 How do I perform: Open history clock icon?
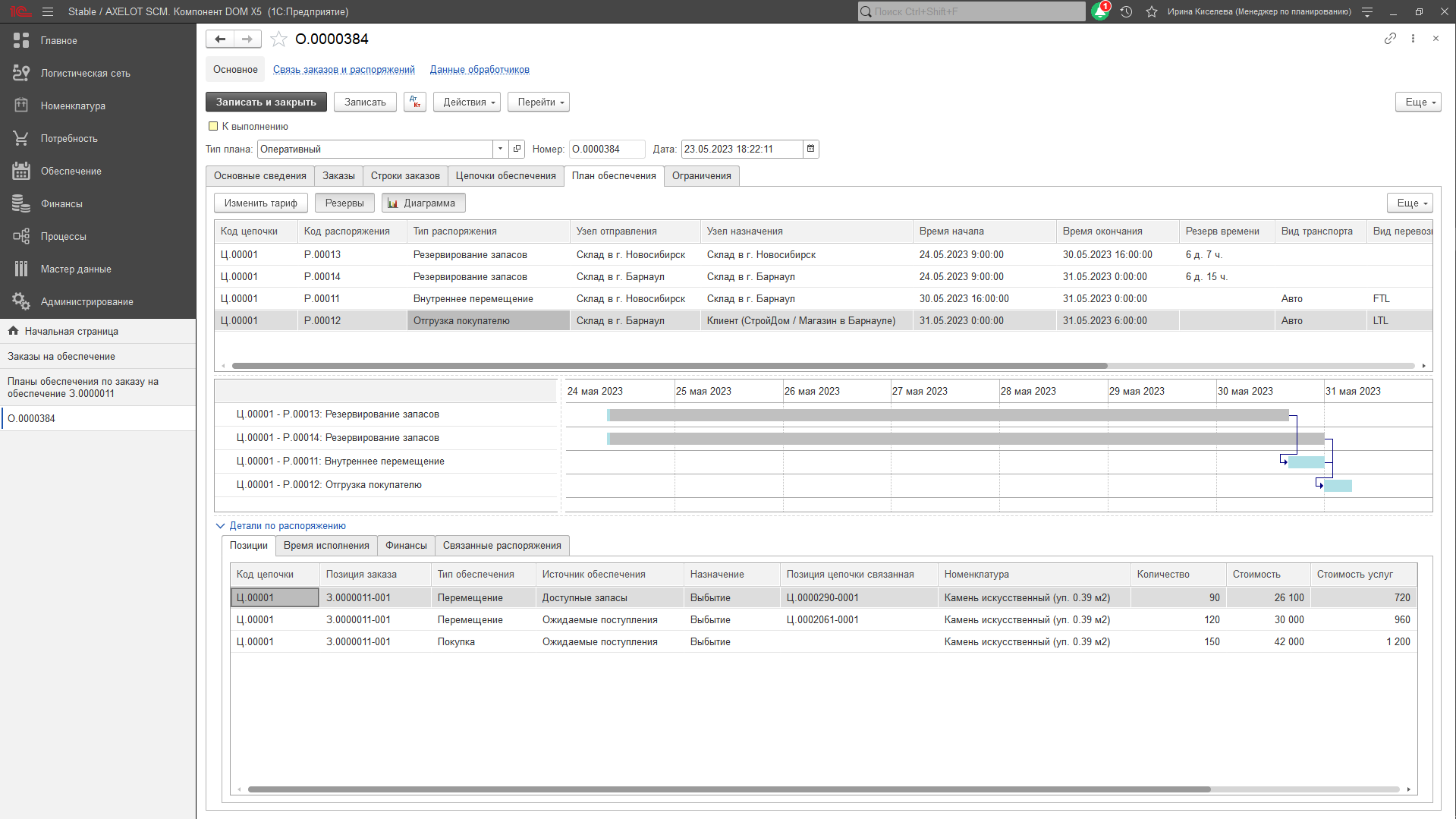pyautogui.click(x=1127, y=11)
